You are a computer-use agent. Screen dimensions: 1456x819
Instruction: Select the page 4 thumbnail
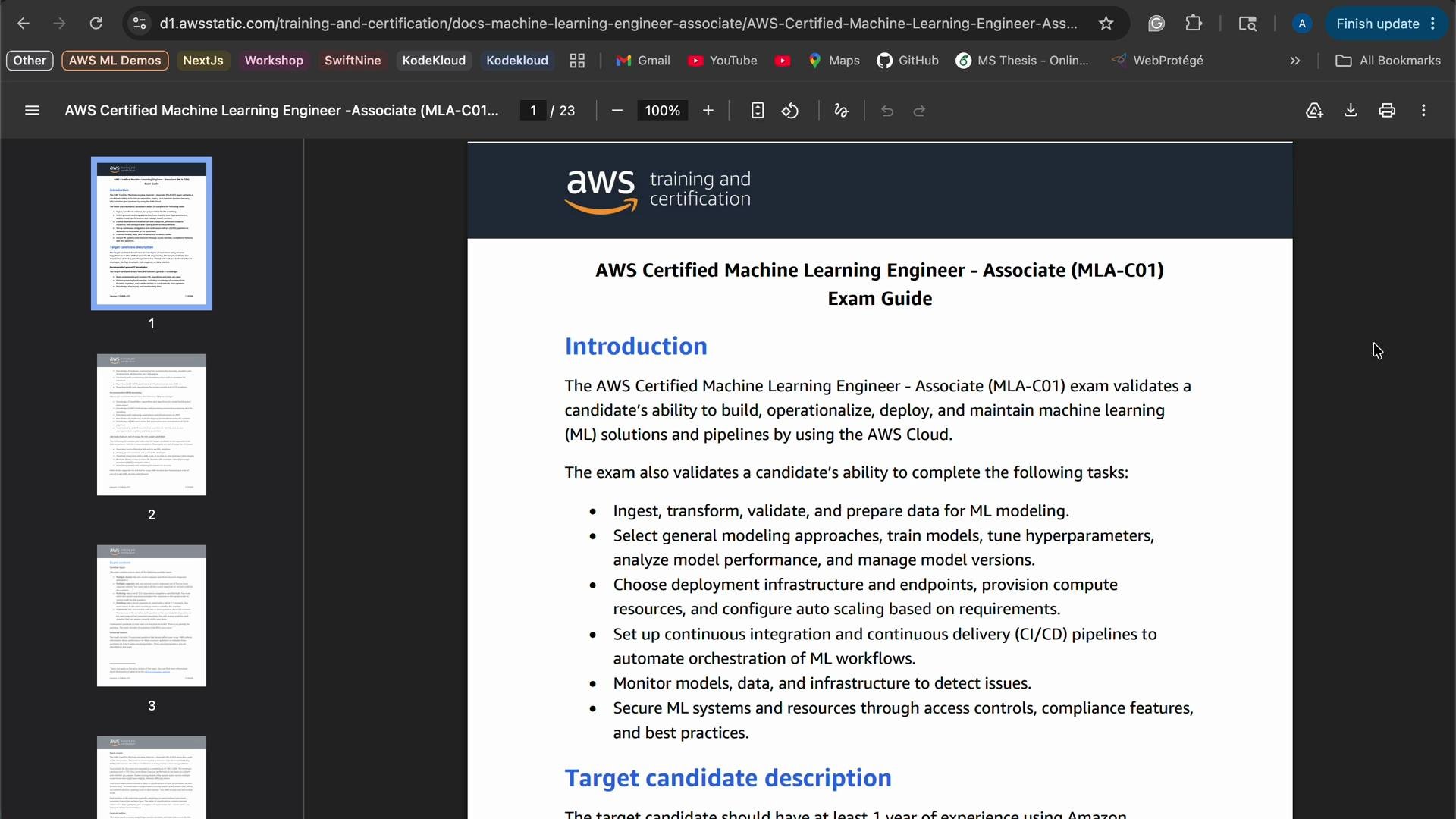pos(152,777)
